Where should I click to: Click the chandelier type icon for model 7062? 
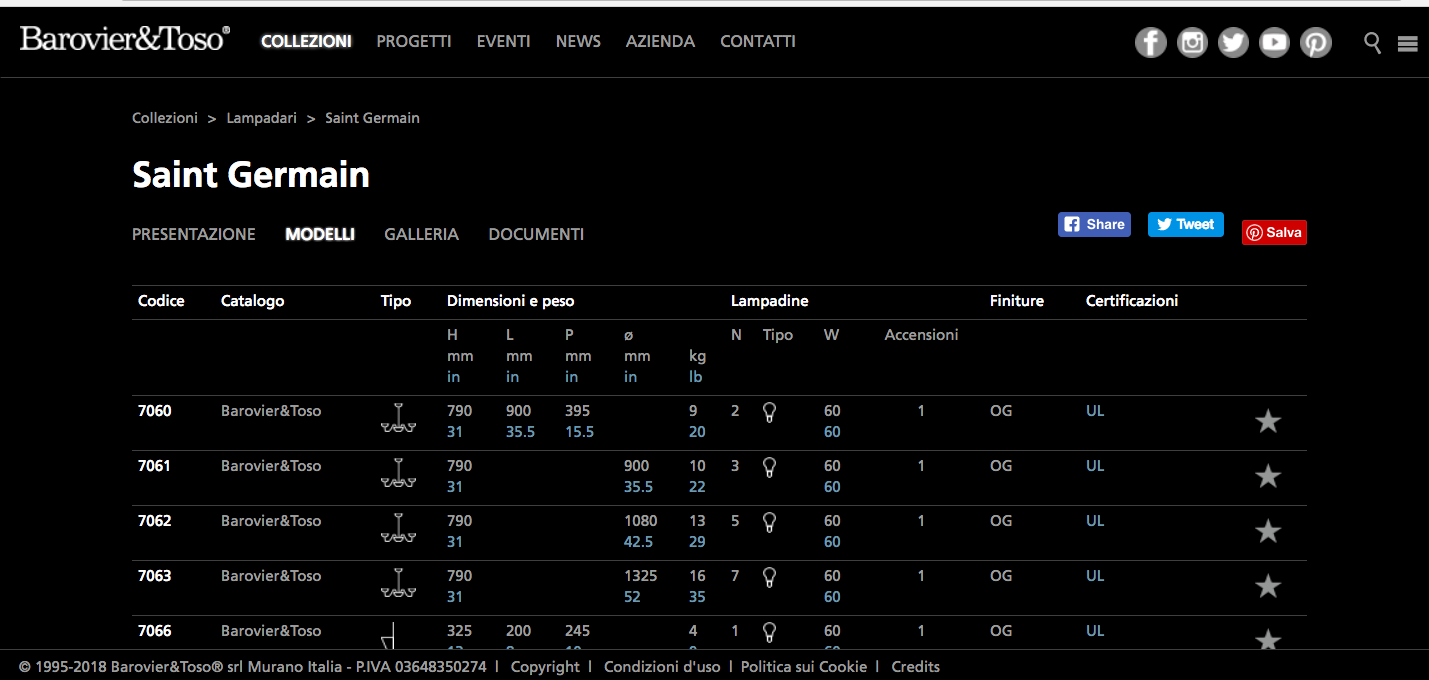tap(397, 528)
